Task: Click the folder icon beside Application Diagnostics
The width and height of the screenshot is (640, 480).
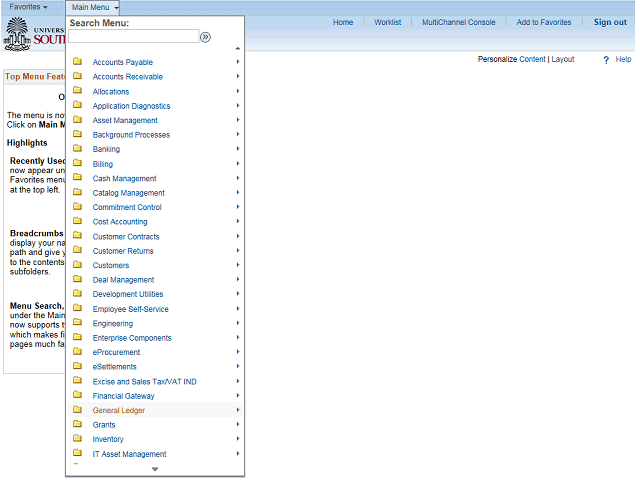Action: click(x=78, y=105)
